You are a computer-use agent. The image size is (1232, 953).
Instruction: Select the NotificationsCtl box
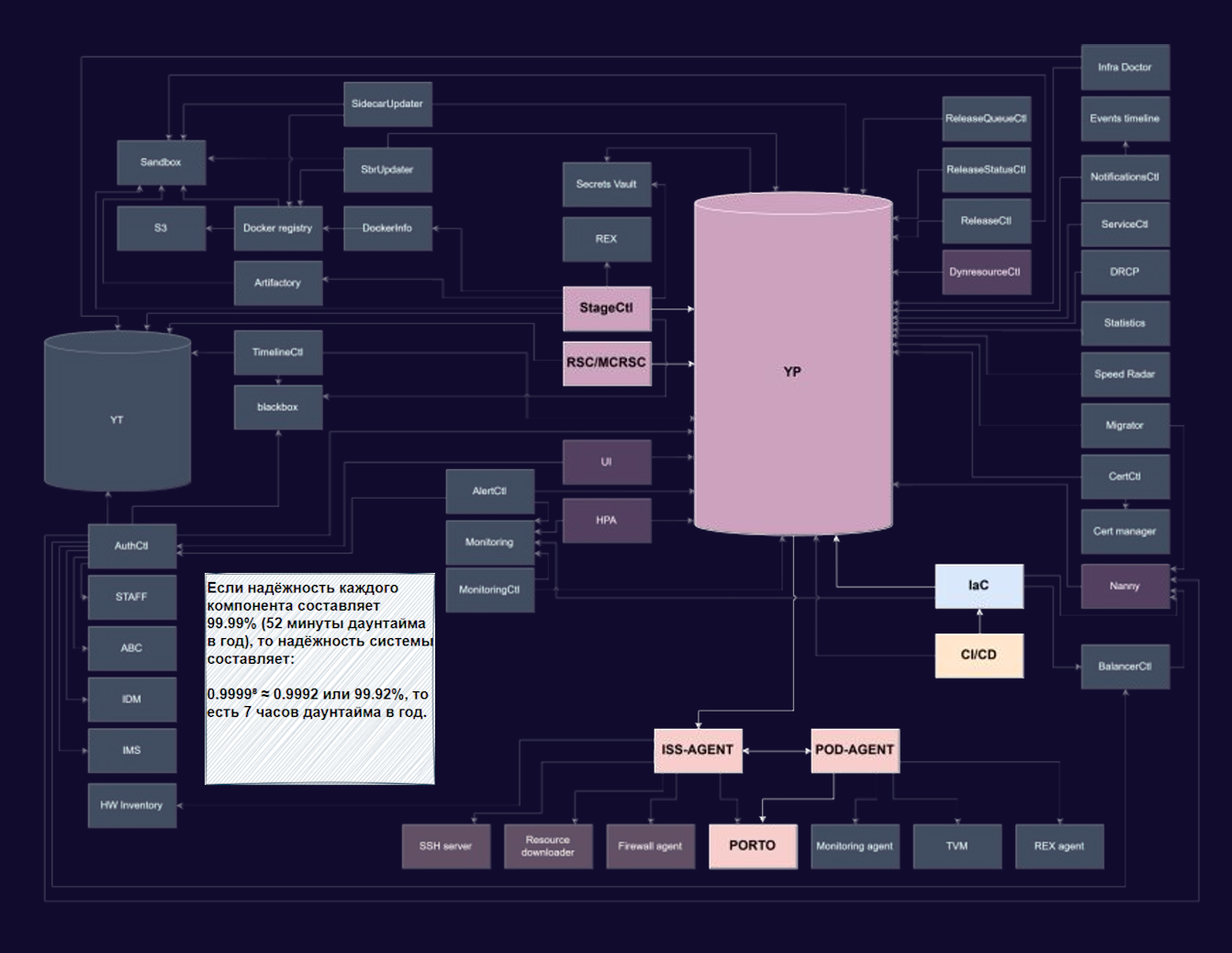(1125, 177)
